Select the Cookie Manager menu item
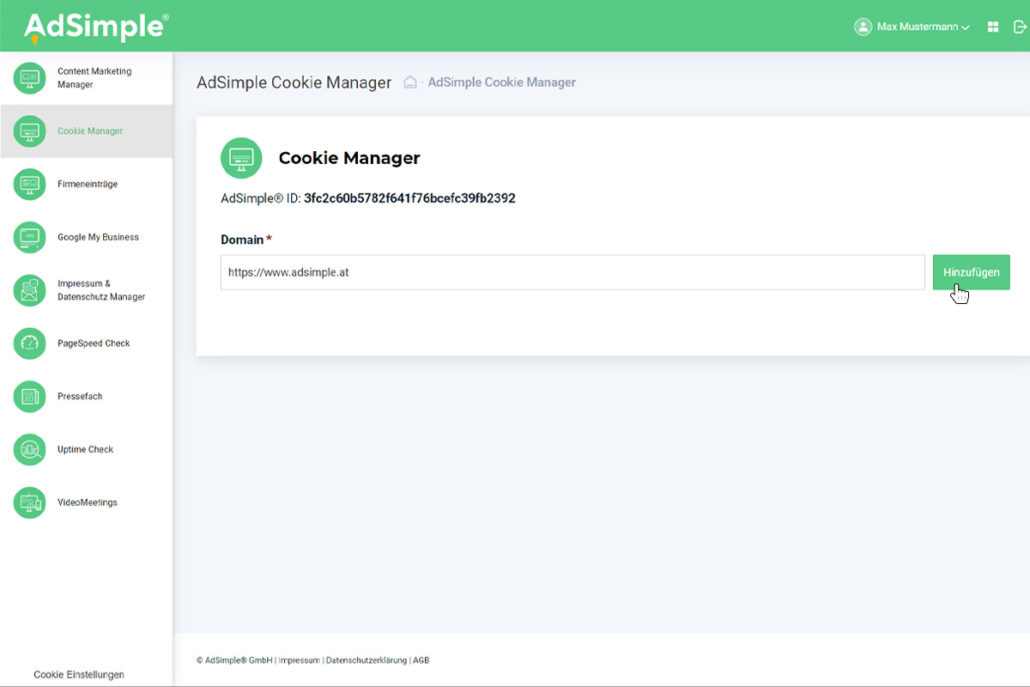Viewport: 1030px width, 687px height. (x=90, y=131)
